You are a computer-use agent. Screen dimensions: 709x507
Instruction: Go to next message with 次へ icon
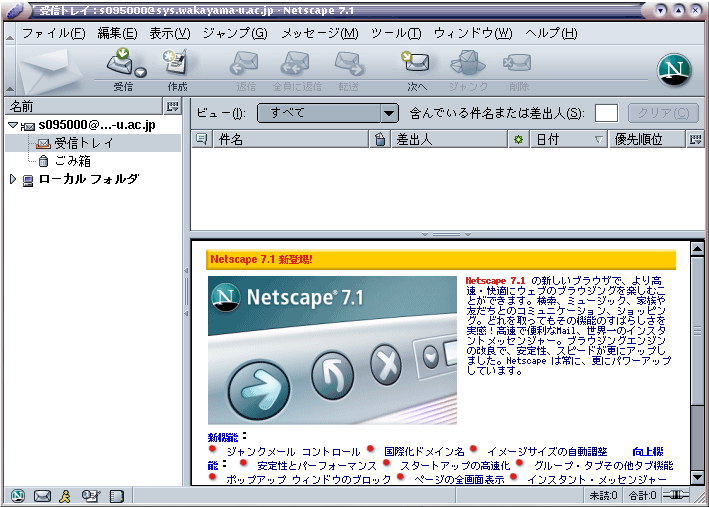point(416,62)
